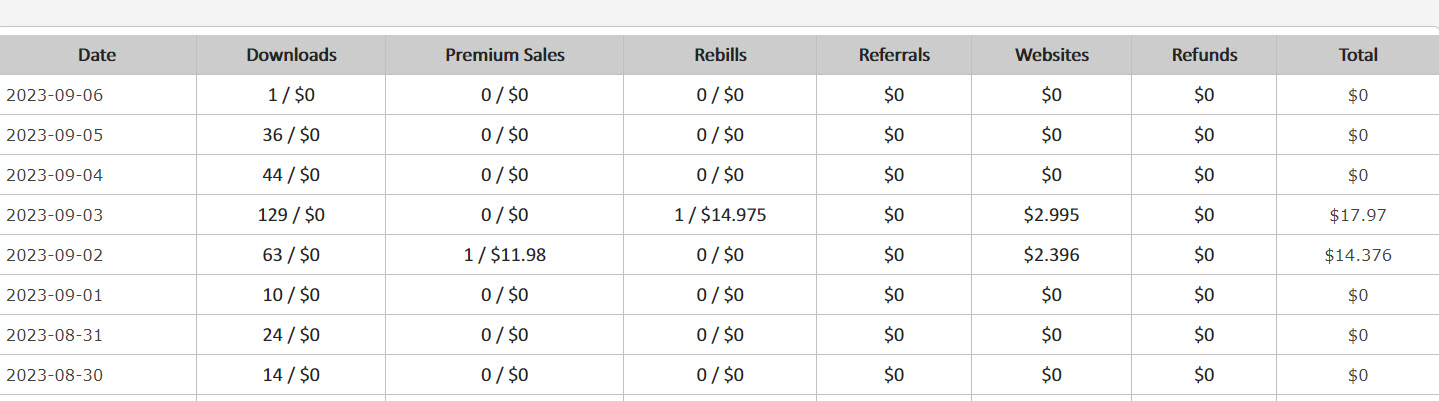Click the $14.376 total value

[1358, 255]
